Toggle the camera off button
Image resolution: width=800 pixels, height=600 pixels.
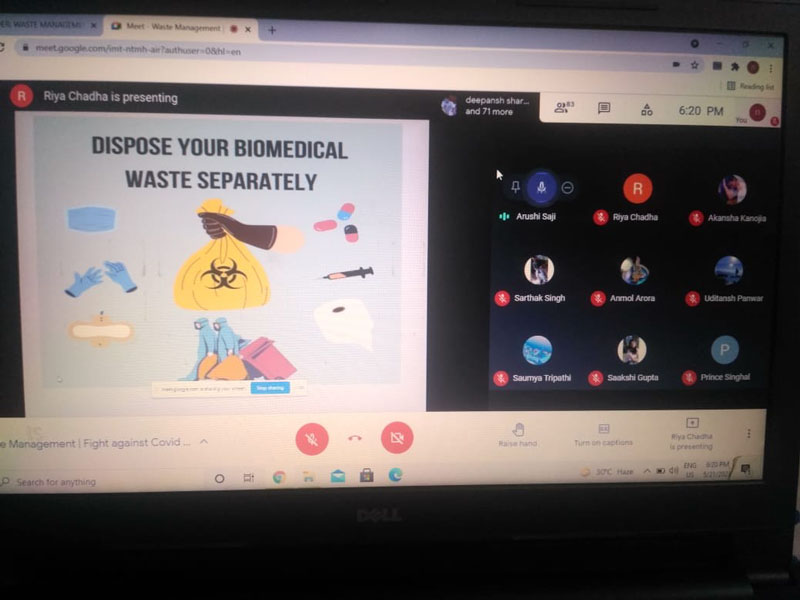[397, 438]
